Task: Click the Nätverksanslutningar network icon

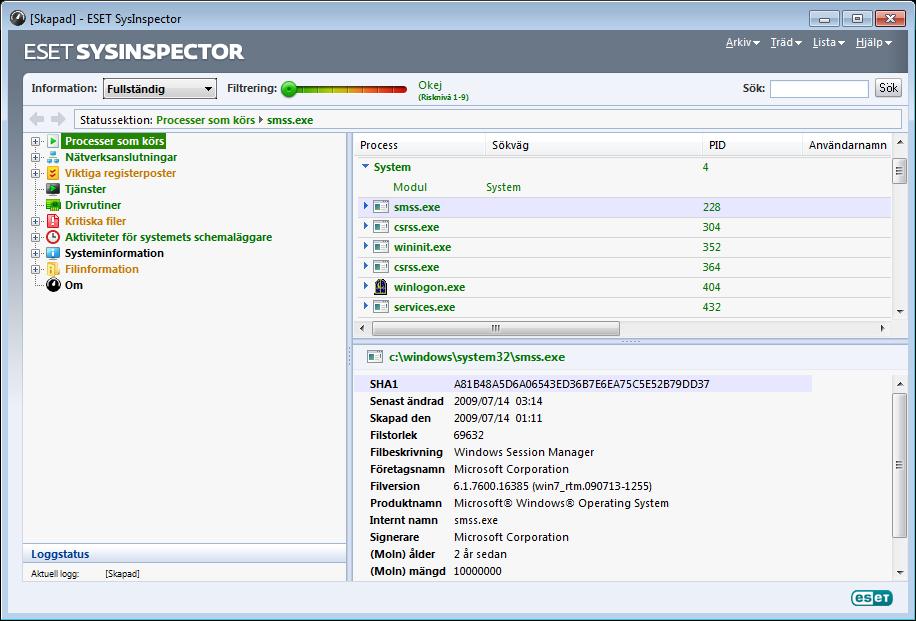Action: click(x=53, y=157)
